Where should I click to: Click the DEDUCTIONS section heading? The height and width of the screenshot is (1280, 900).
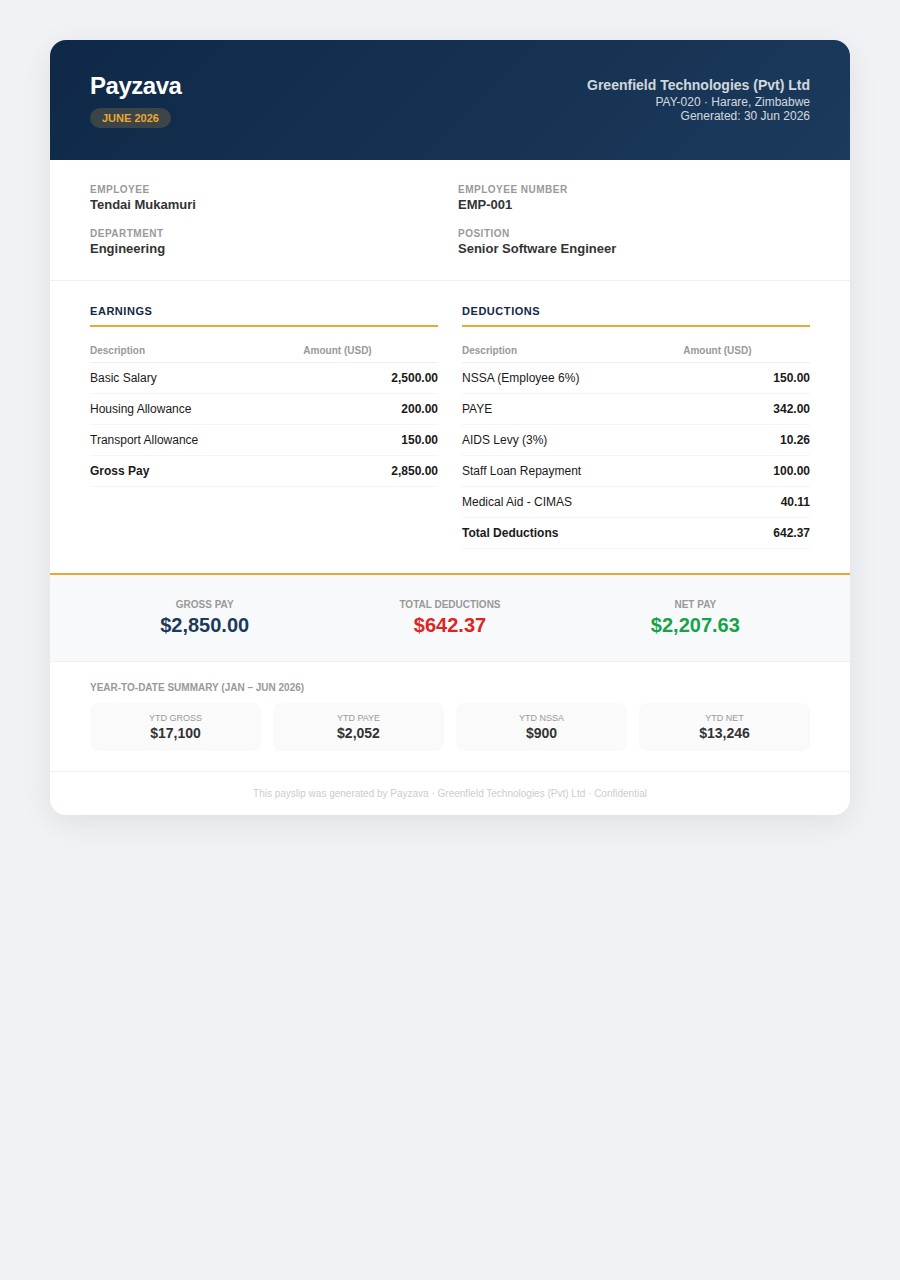501,311
